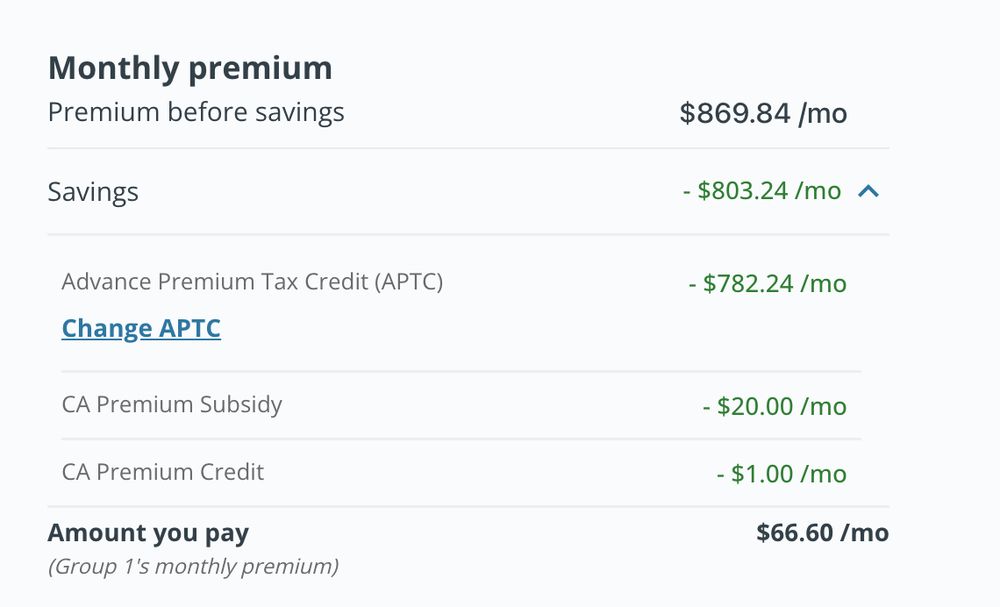Select the - $1.00 /mo credit amount
This screenshot has width=1000, height=607.
781,473
